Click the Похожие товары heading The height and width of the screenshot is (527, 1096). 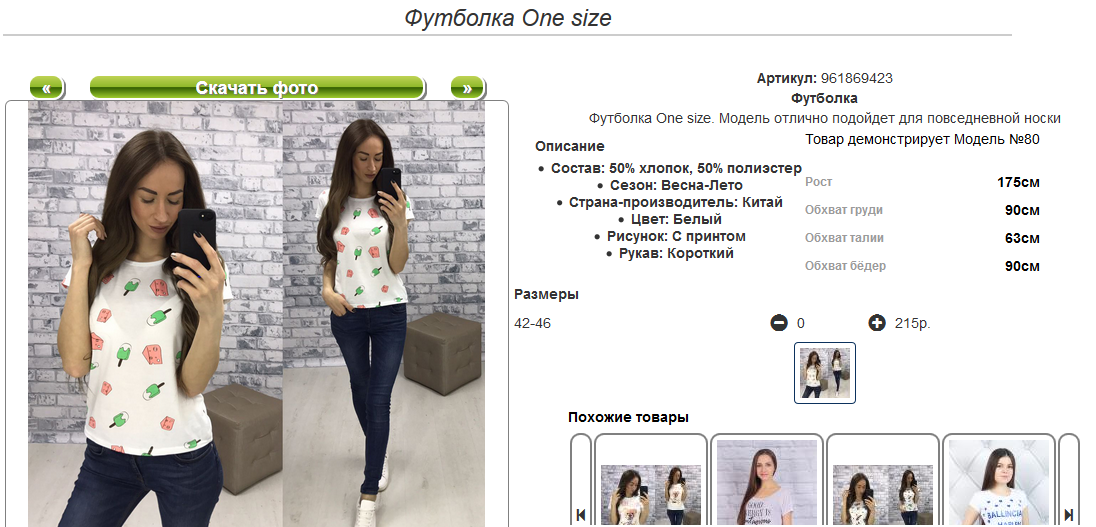pos(628,417)
